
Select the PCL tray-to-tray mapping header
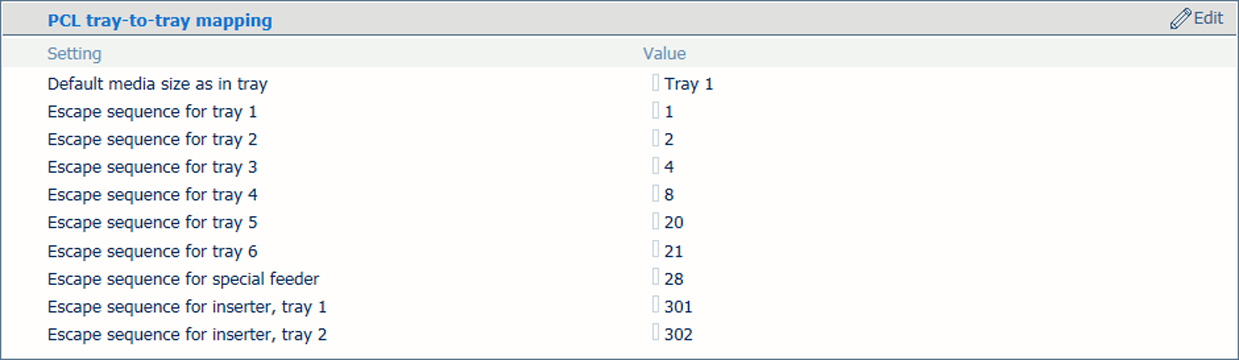click(x=160, y=20)
